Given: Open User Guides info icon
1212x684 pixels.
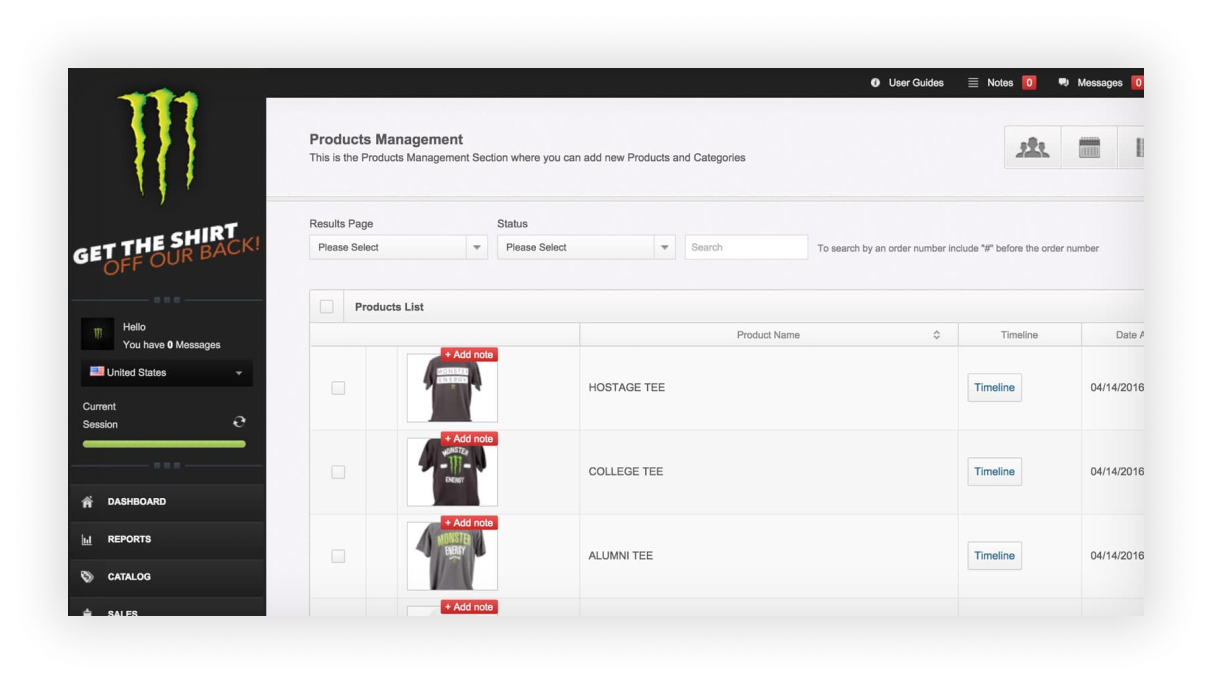Looking at the screenshot, I should [x=876, y=83].
